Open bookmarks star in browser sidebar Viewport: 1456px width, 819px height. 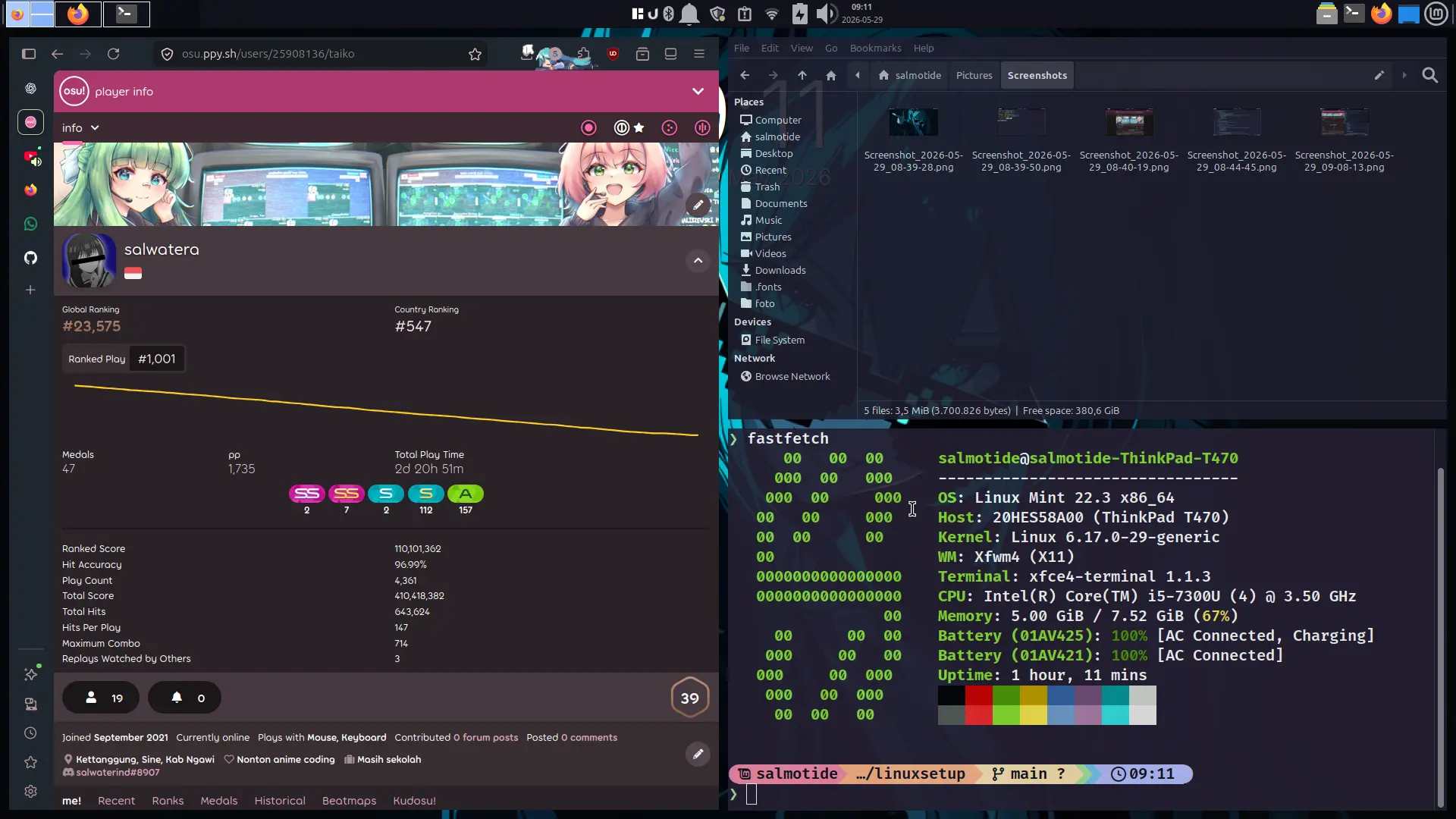pyautogui.click(x=30, y=762)
